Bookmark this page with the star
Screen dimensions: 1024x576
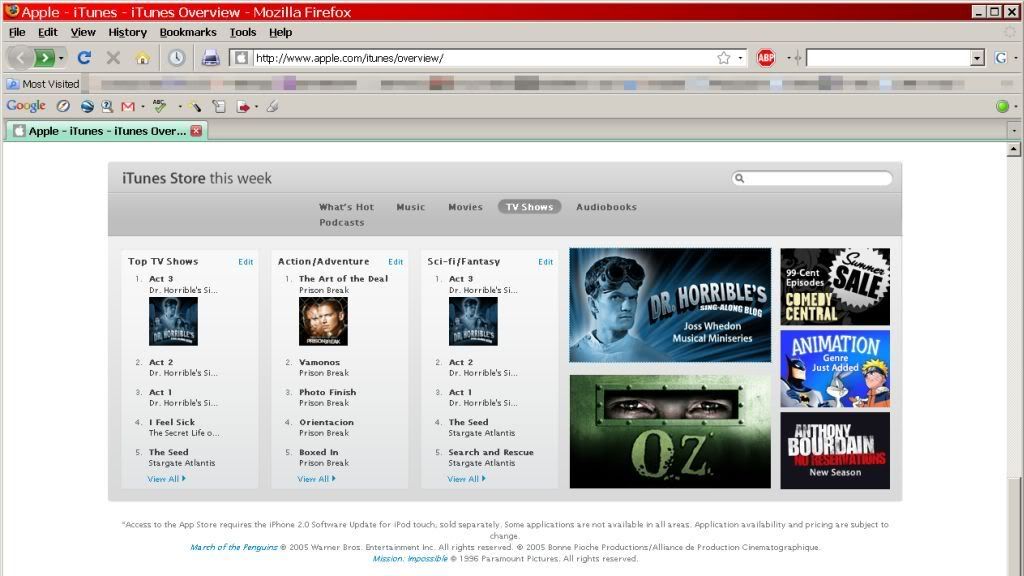coord(724,58)
